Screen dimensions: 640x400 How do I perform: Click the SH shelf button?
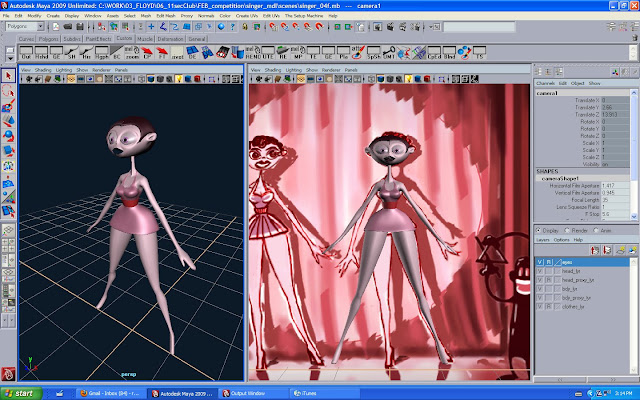71,53
